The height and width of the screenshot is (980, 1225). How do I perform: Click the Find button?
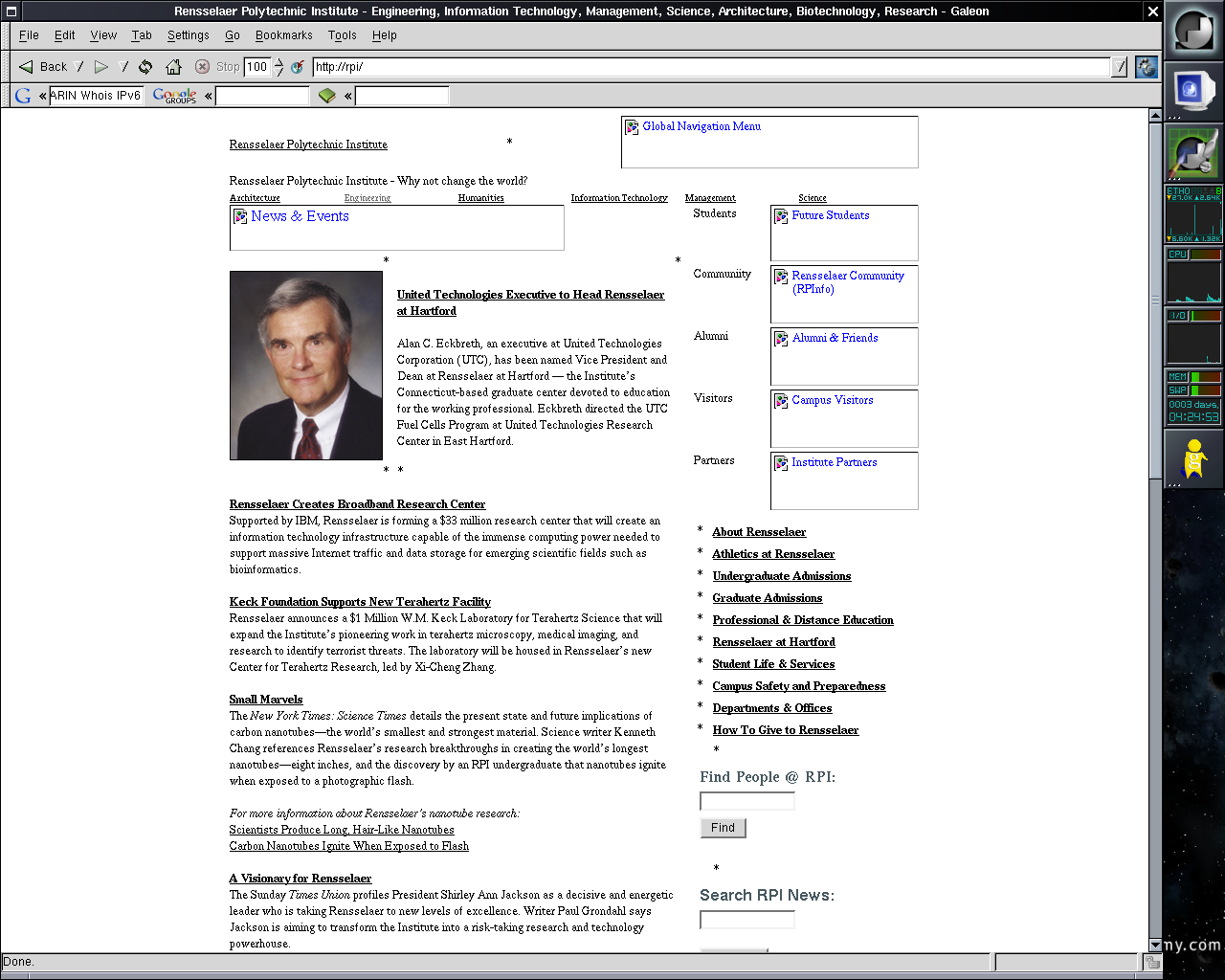(723, 828)
